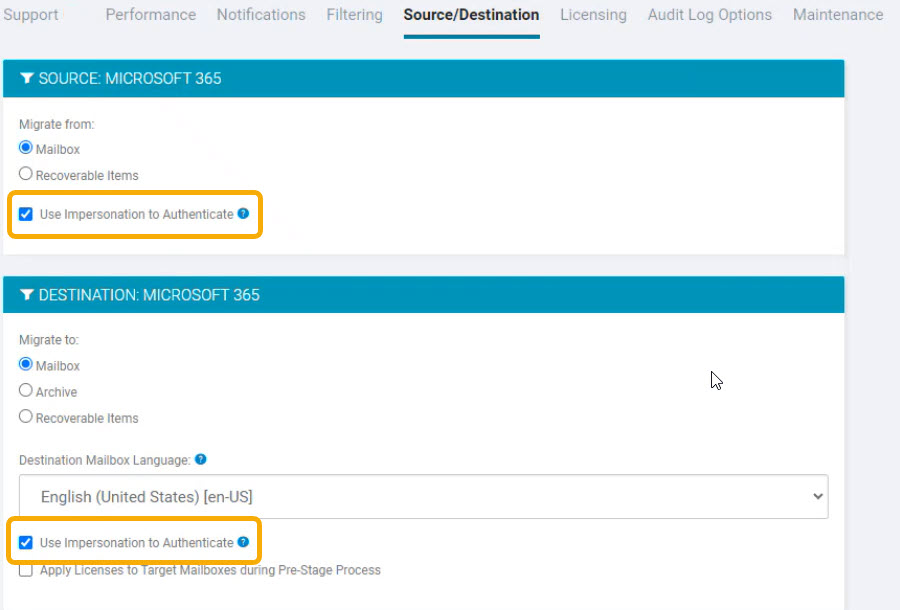Switch to the Maintenance tab
The image size is (900, 610).
[x=838, y=14]
